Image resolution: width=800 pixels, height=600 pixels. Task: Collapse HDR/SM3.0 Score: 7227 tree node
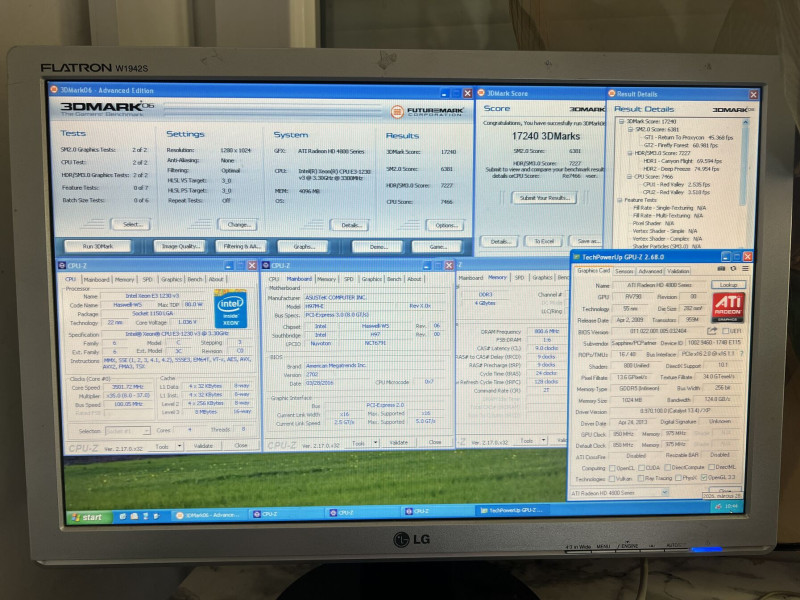coord(630,153)
